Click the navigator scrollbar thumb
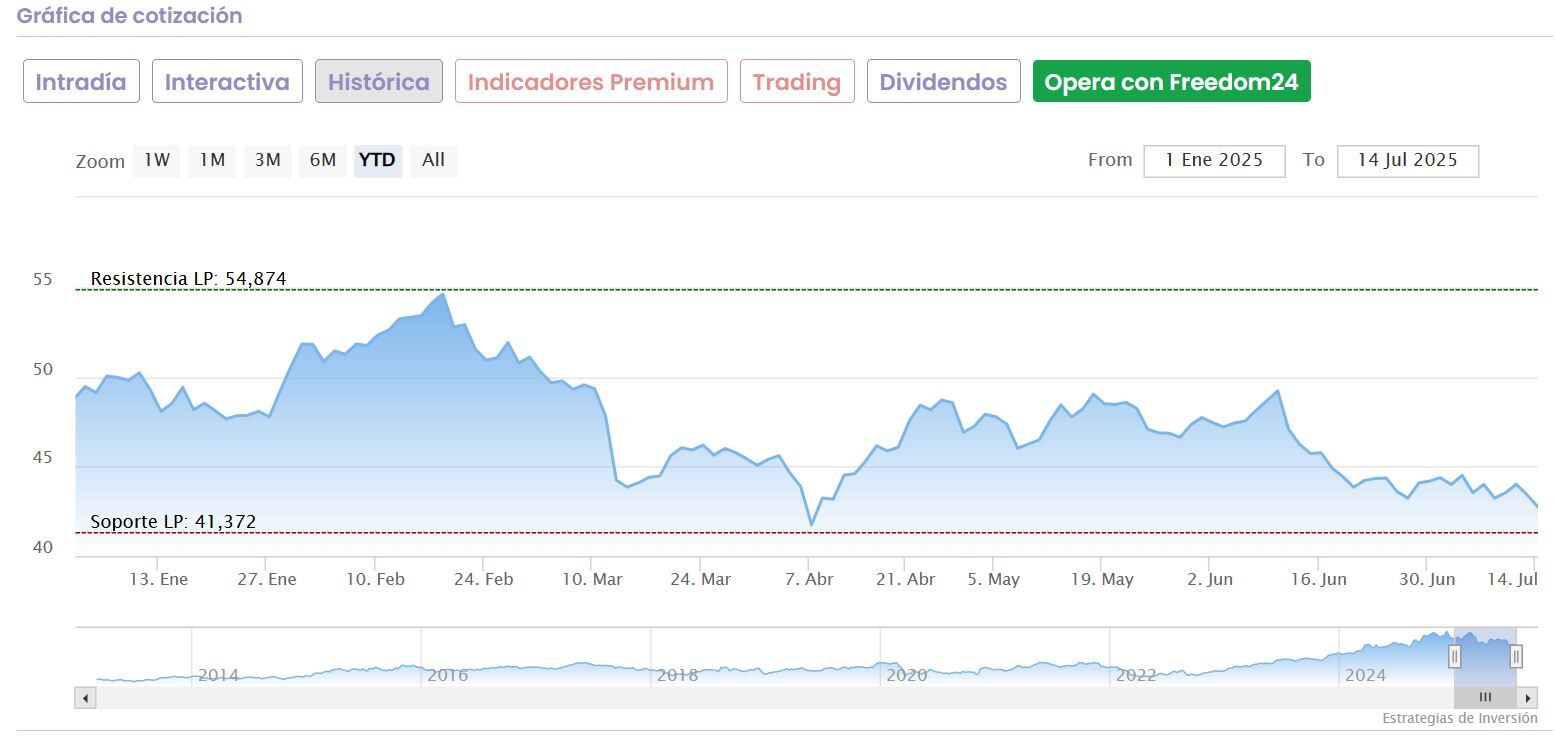This screenshot has height=748, width=1555. 1485,698
